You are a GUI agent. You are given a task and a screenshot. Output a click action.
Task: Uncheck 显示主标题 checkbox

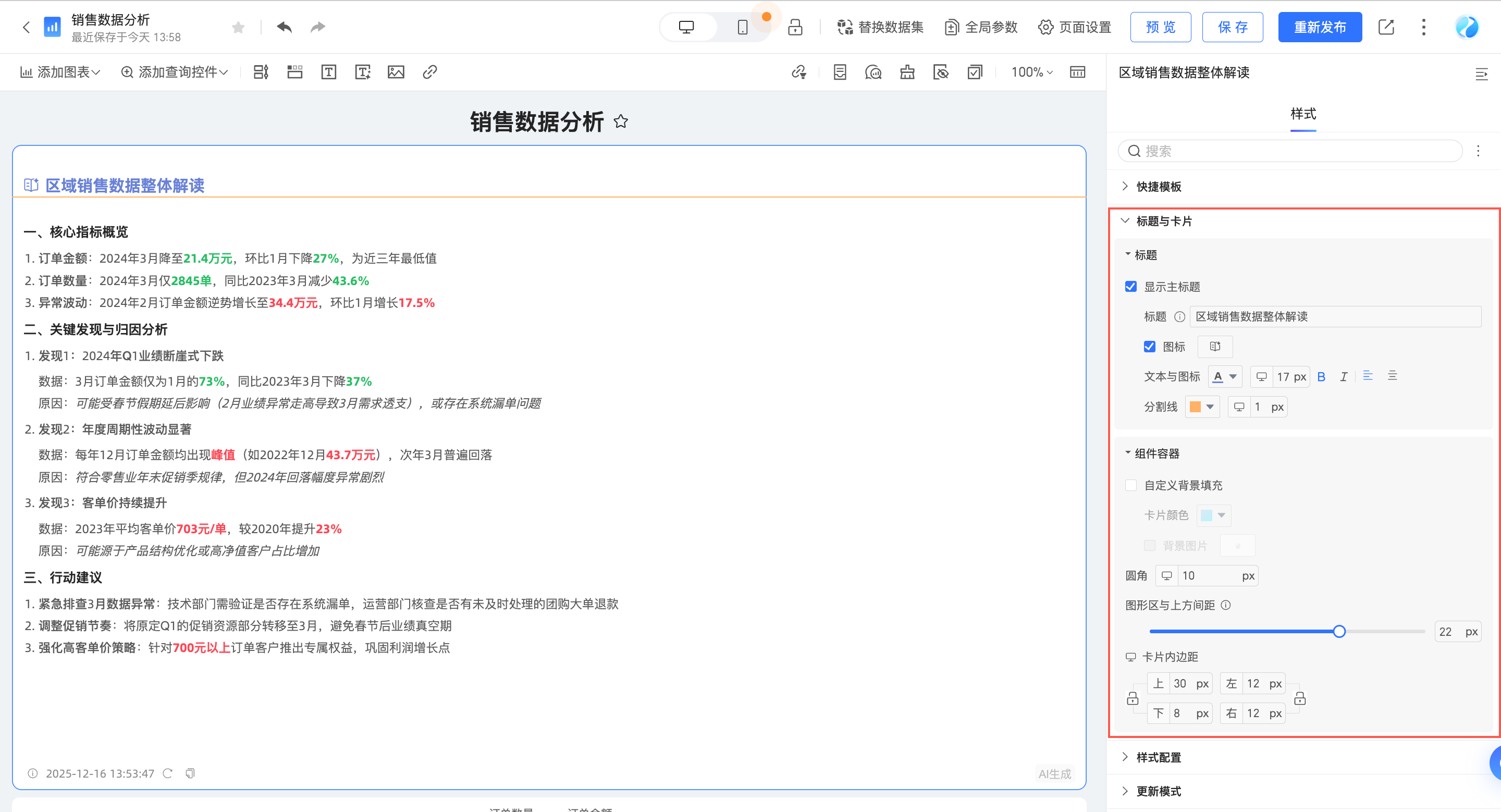point(1130,287)
